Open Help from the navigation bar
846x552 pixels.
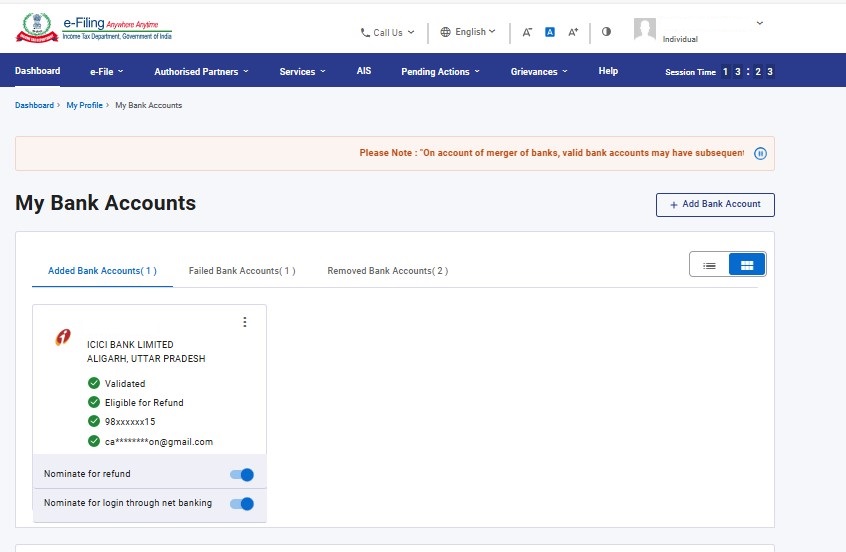coord(608,71)
